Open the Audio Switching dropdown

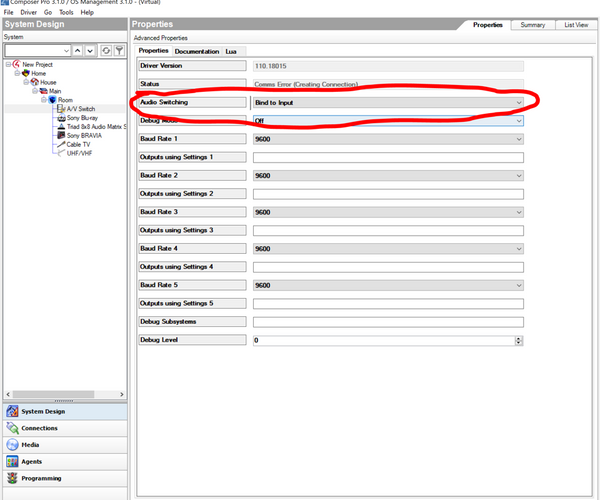click(x=518, y=103)
